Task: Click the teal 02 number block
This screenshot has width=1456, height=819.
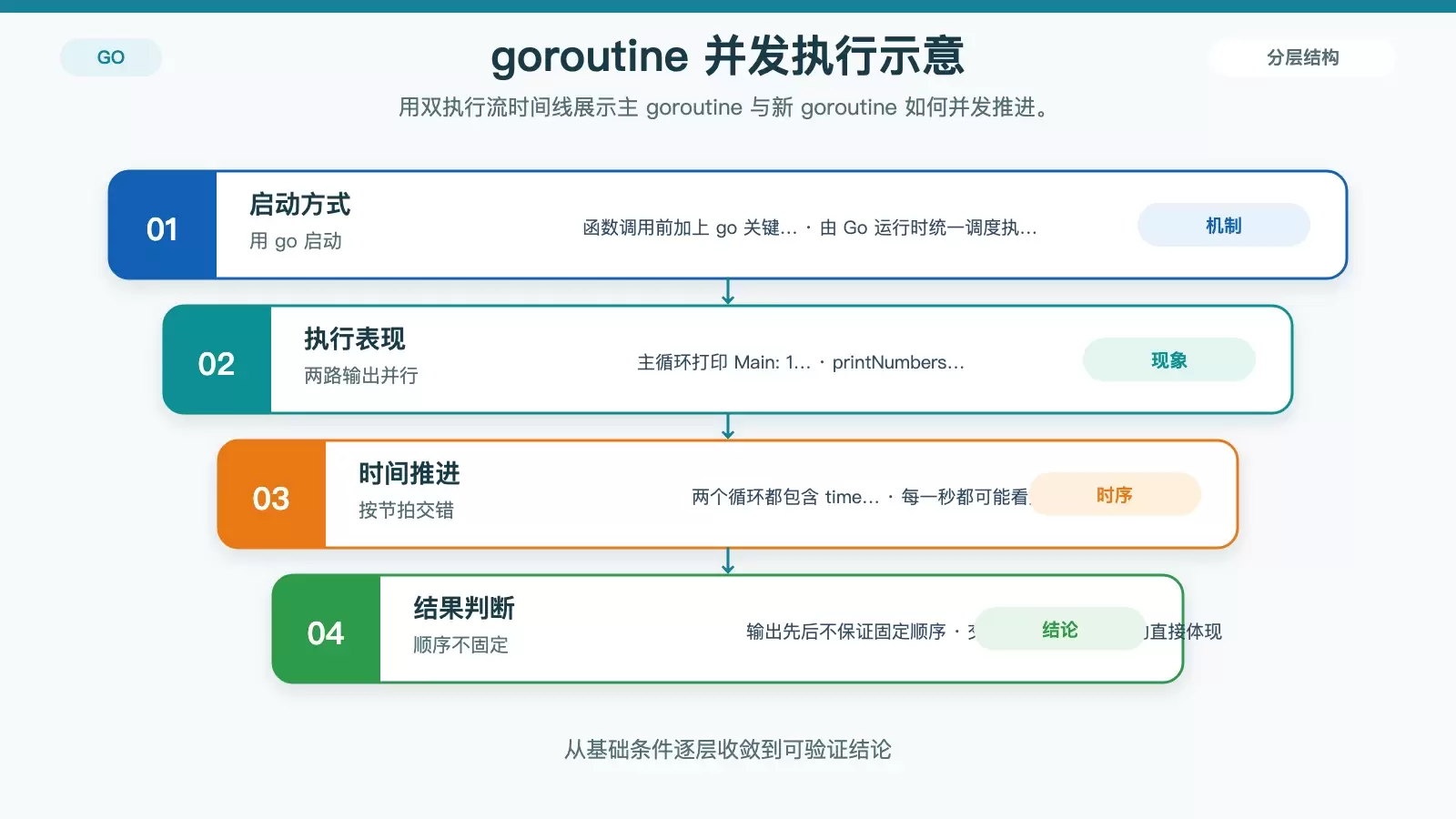Action: (x=217, y=359)
